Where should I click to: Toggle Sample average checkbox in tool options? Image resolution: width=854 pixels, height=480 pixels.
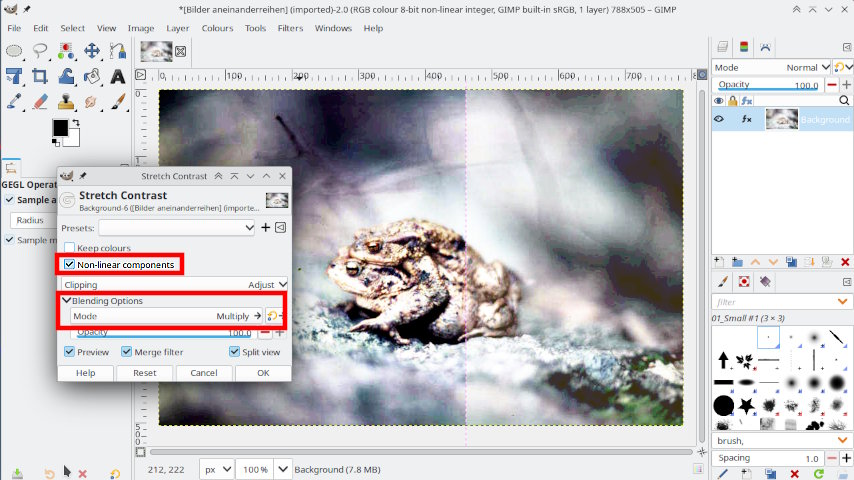pyautogui.click(x=9, y=200)
